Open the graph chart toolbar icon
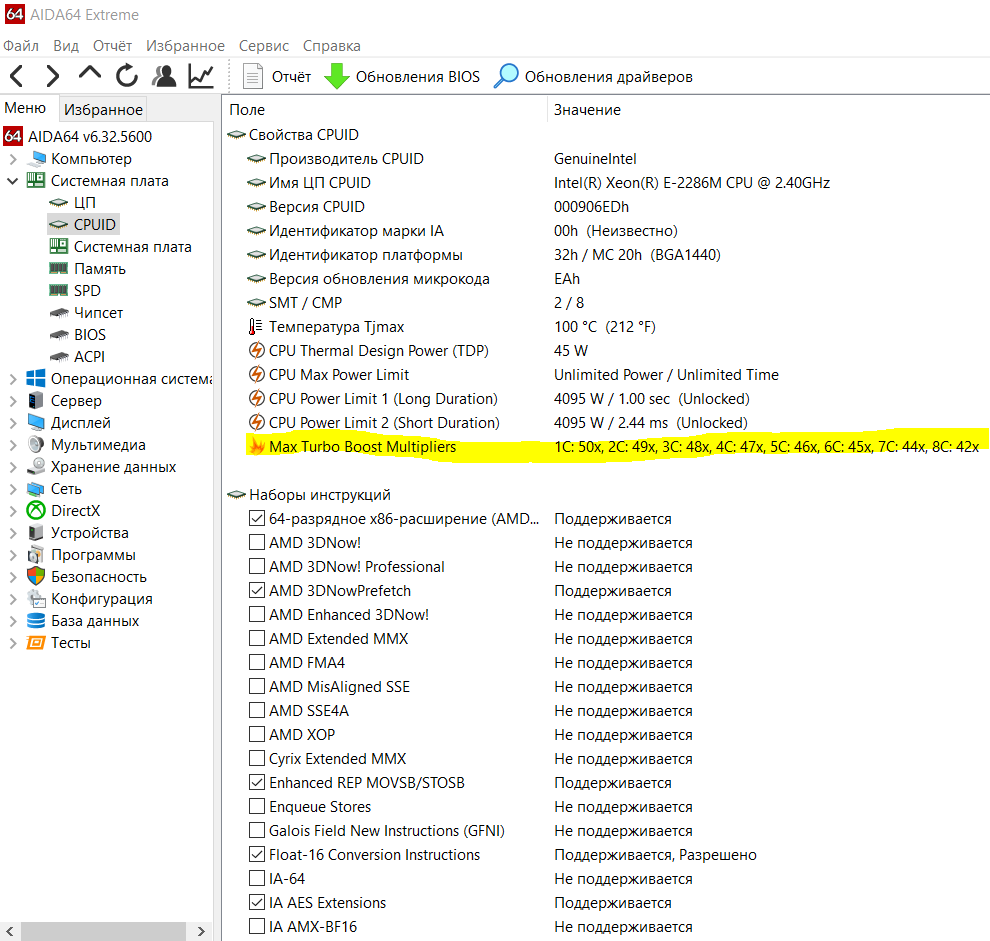 [x=201, y=76]
